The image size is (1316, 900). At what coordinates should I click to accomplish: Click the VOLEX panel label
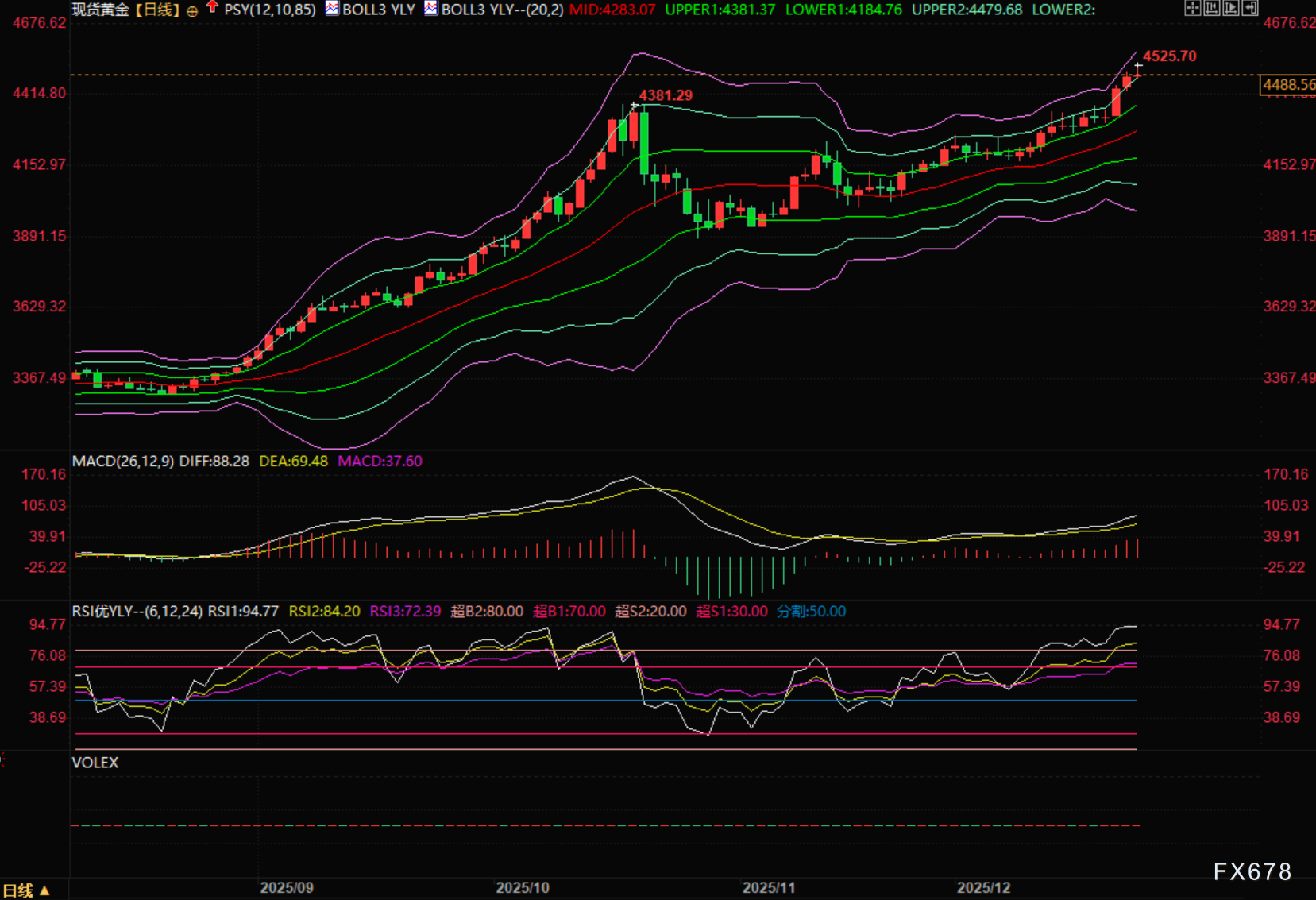[95, 762]
